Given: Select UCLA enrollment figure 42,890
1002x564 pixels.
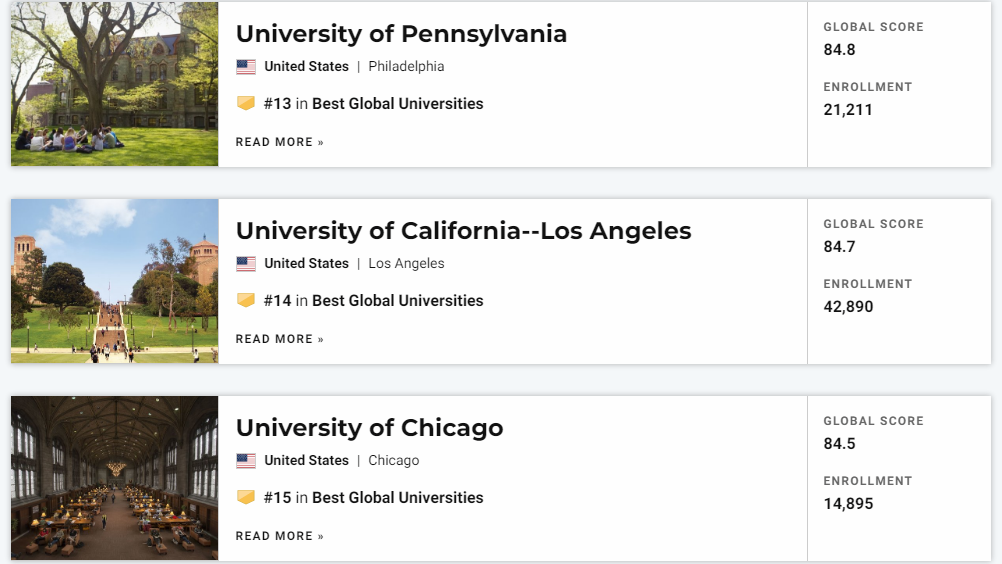Looking at the screenshot, I should 848,307.
